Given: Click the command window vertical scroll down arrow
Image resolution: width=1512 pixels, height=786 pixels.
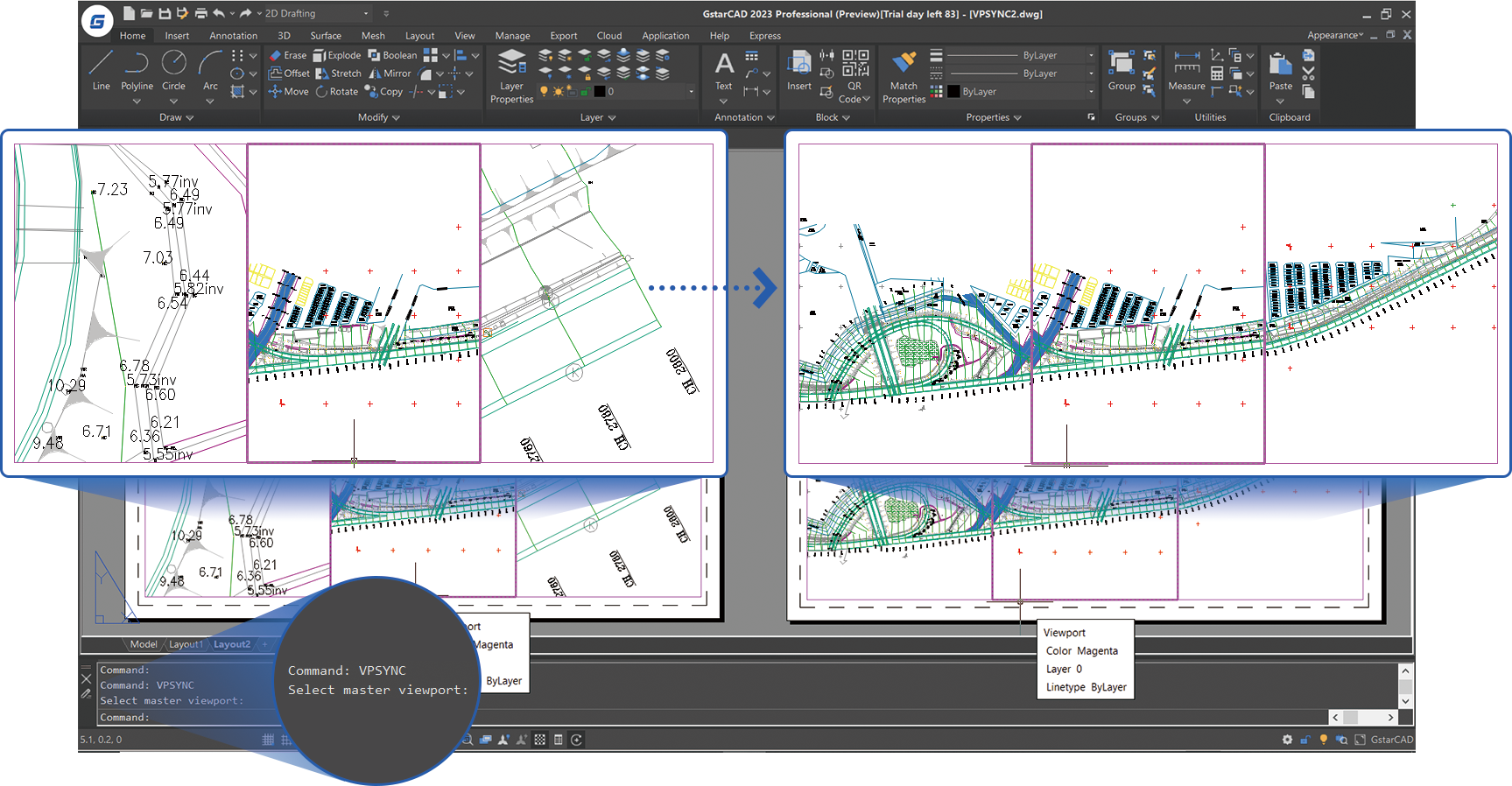Looking at the screenshot, I should pyautogui.click(x=1405, y=701).
